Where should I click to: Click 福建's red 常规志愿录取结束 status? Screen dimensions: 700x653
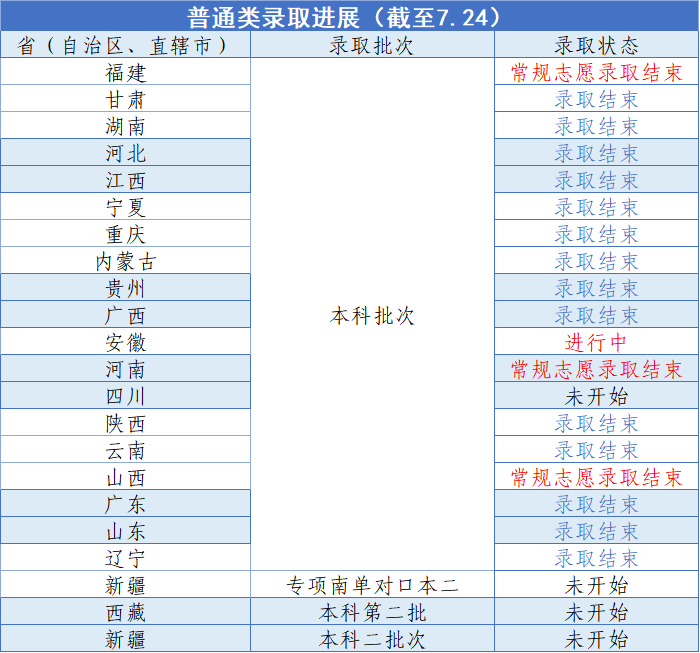[596, 72]
